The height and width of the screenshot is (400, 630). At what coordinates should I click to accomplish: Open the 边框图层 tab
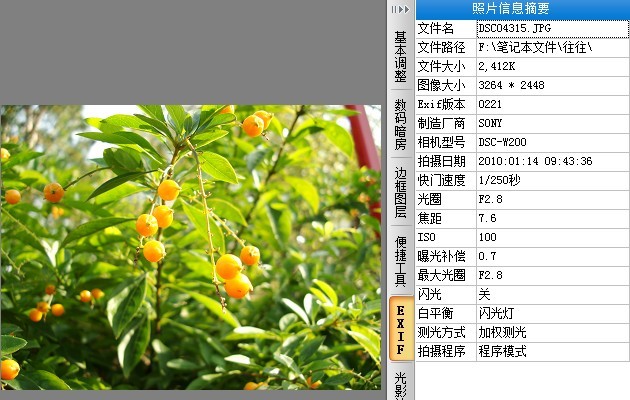point(401,192)
